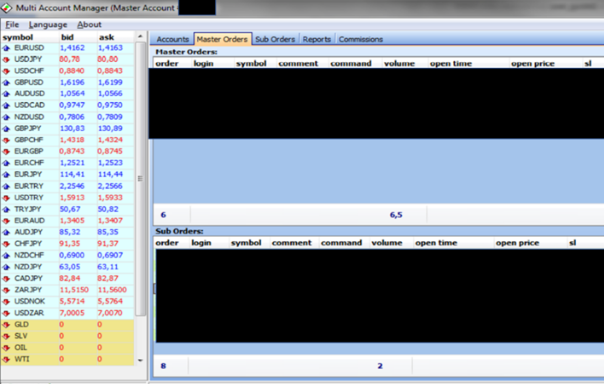Click the down-arrow icon next to USDTRY

[x=6, y=198]
